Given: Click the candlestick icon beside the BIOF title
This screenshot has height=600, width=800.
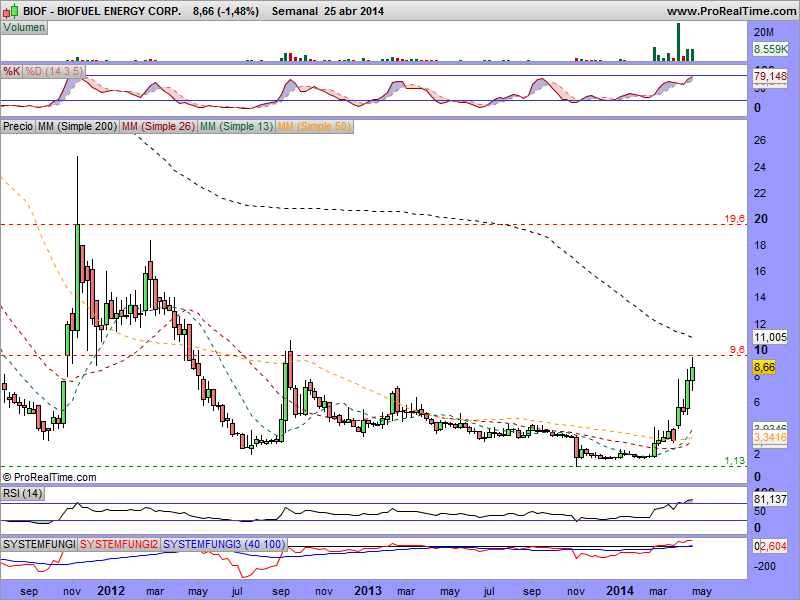Looking at the screenshot, I should point(11,11).
